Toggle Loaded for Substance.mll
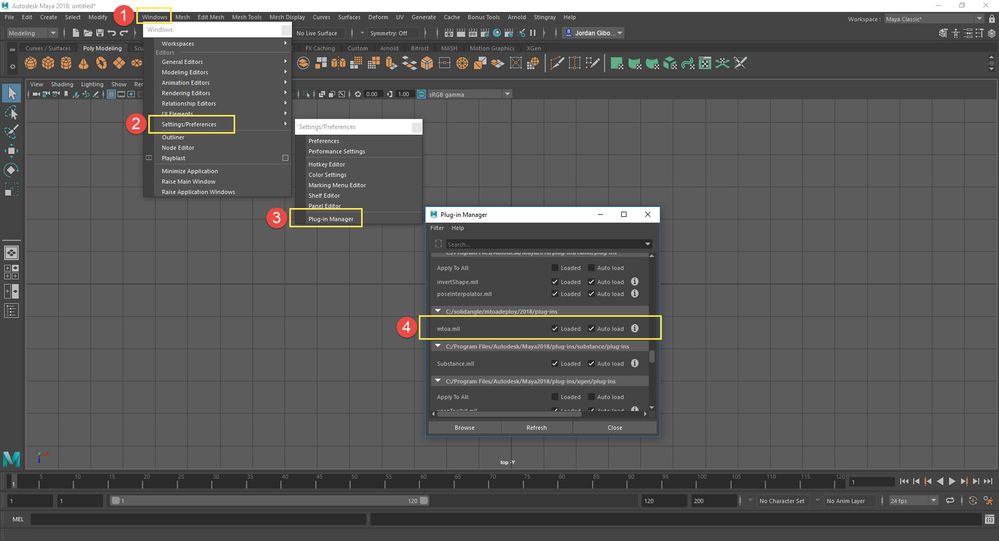The height and width of the screenshot is (541, 999). 555,363
